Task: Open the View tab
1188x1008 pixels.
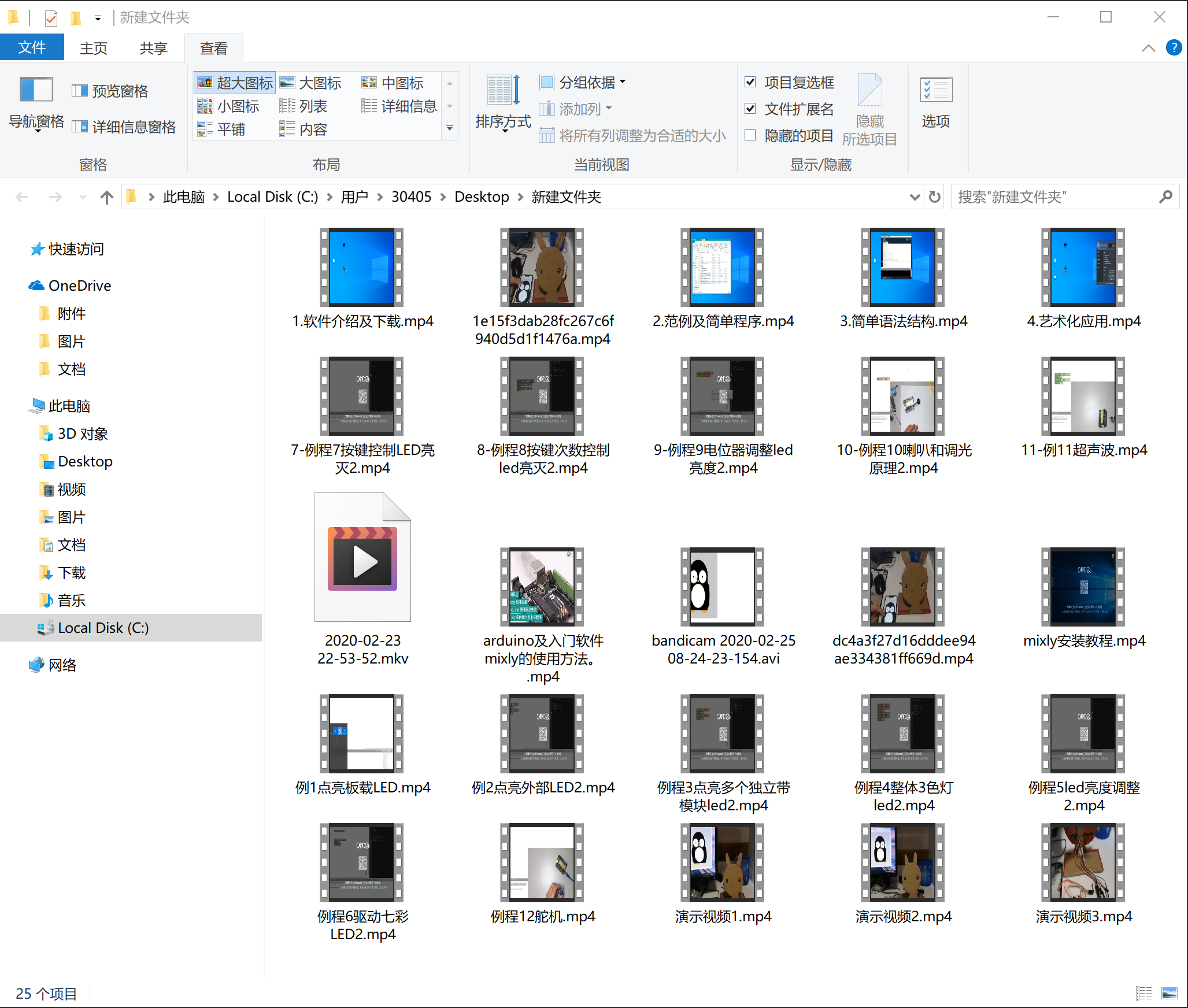Action: [214, 49]
